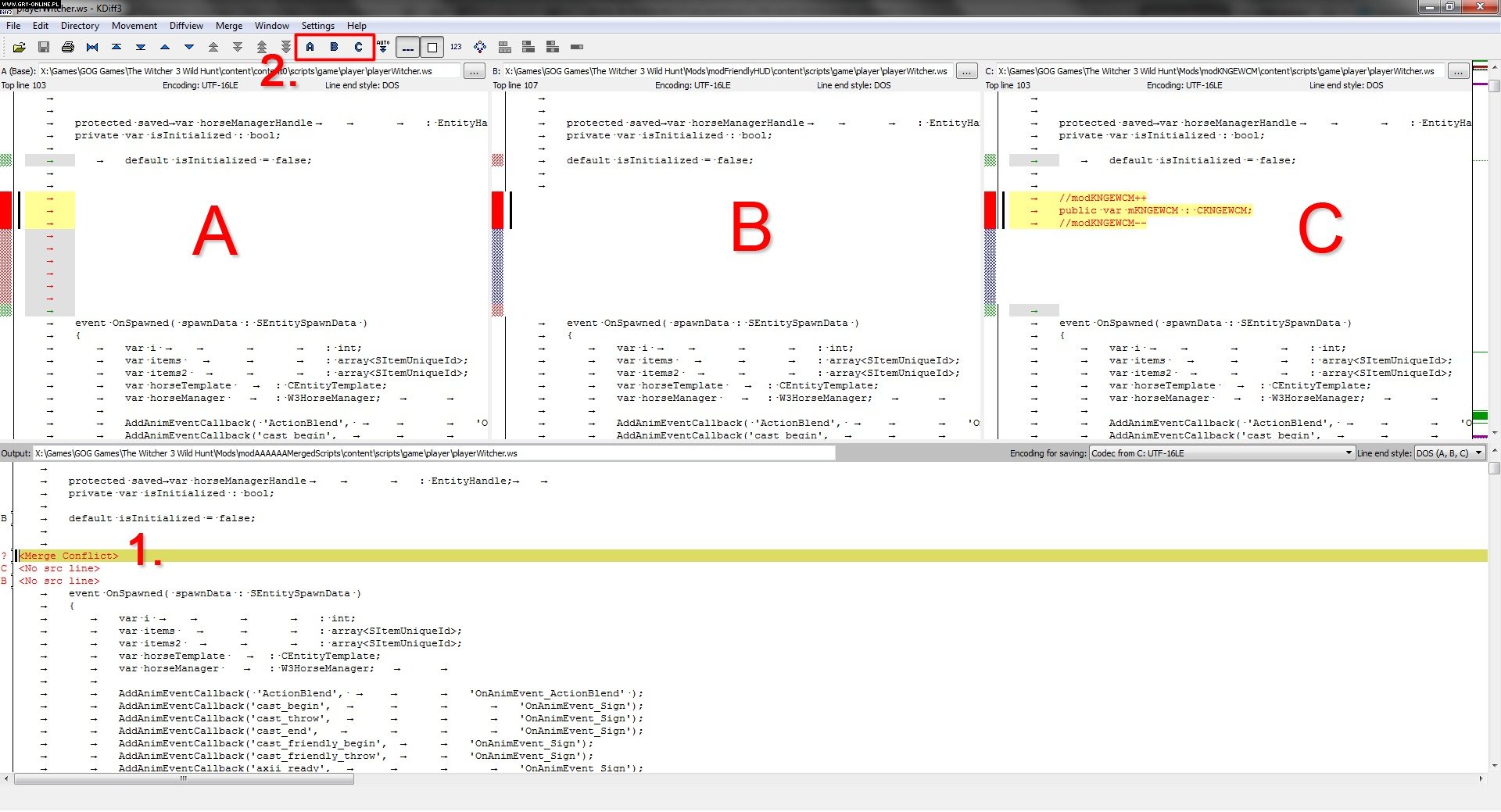Image resolution: width=1501 pixels, height=812 pixels.
Task: Toggle show white space characters
Action: click(x=407, y=47)
